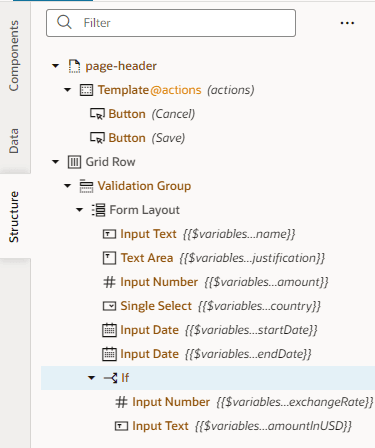The width and height of the screenshot is (375, 448).
Task: Click the Validation Group icon
Action: click(x=86, y=186)
